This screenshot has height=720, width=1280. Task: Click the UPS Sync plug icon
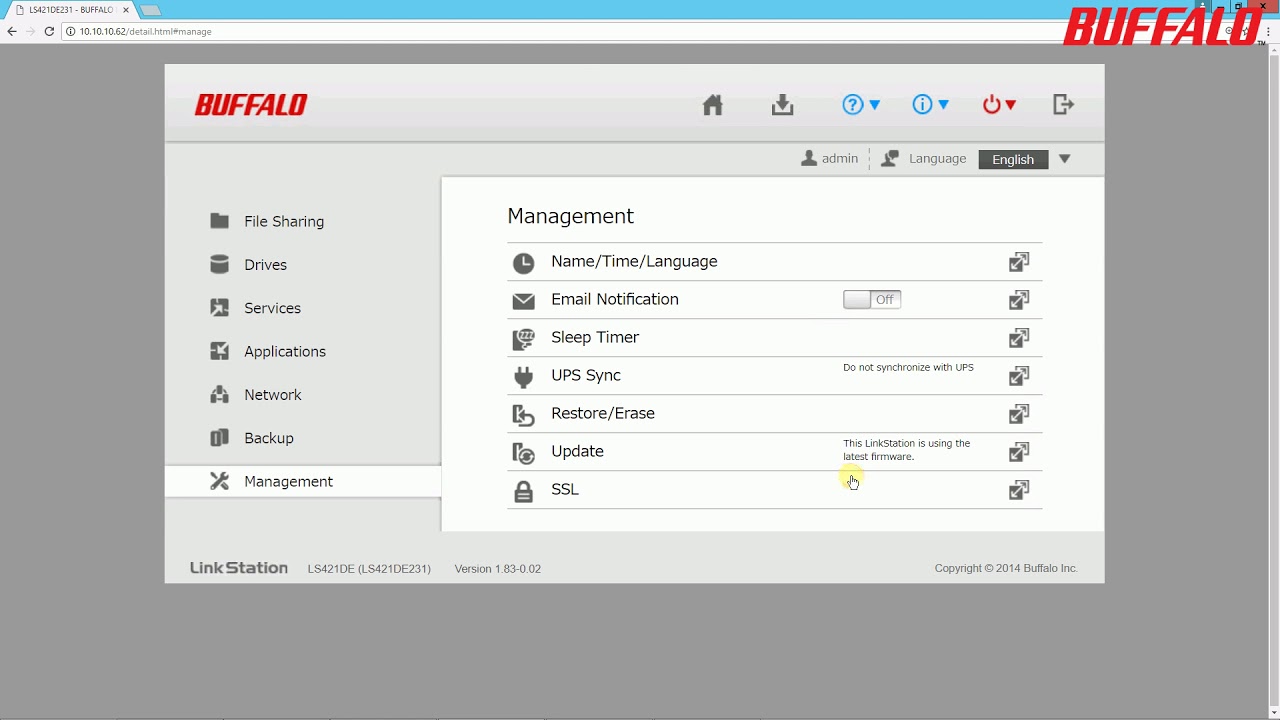pos(523,377)
